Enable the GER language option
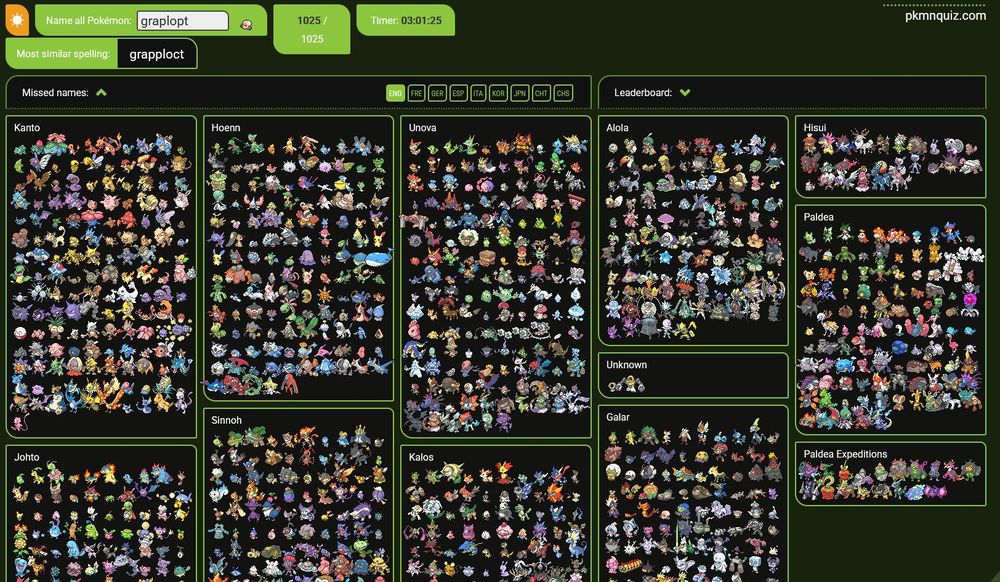This screenshot has width=1000, height=582. pos(437,93)
